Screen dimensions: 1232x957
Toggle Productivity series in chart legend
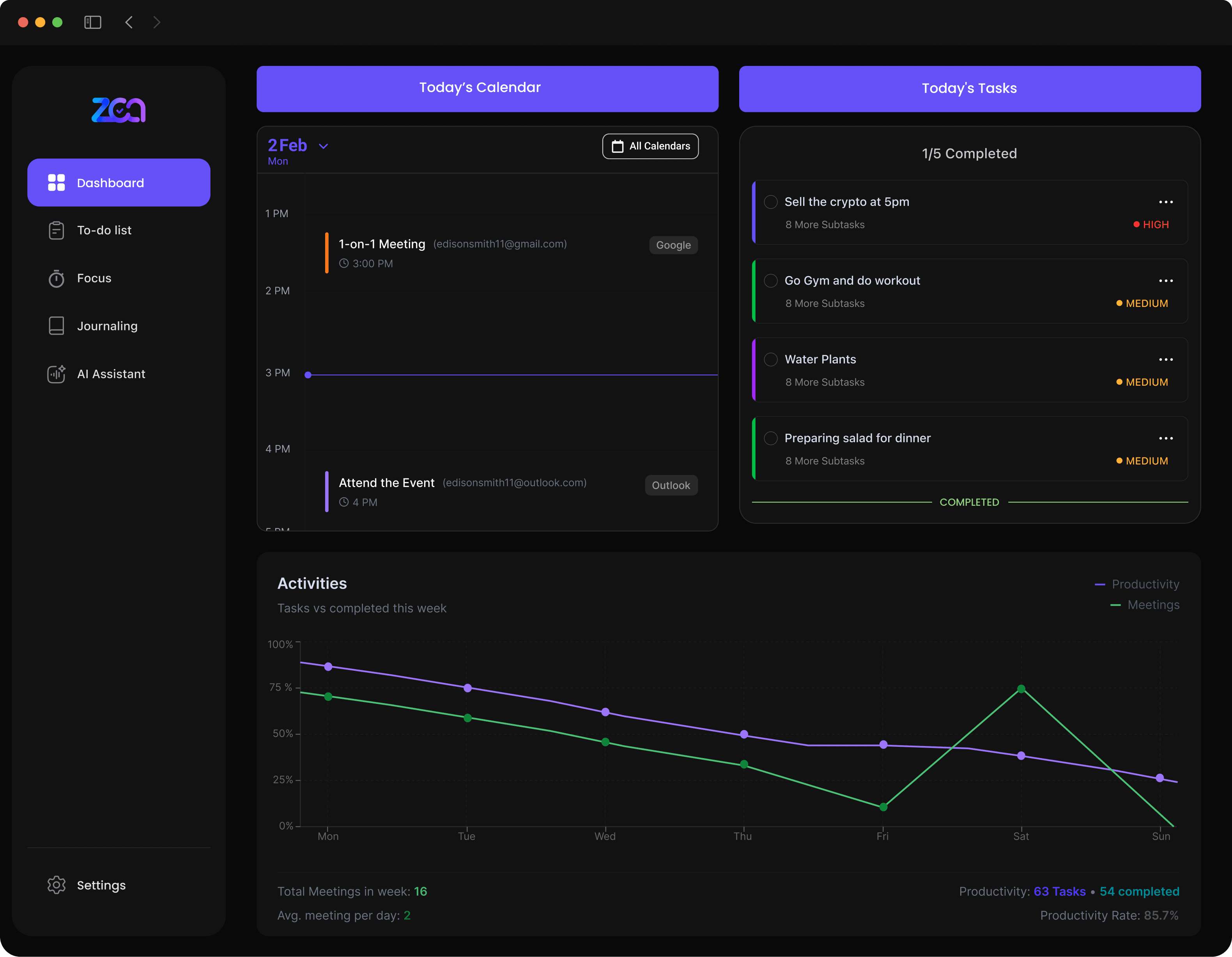coord(1136,584)
